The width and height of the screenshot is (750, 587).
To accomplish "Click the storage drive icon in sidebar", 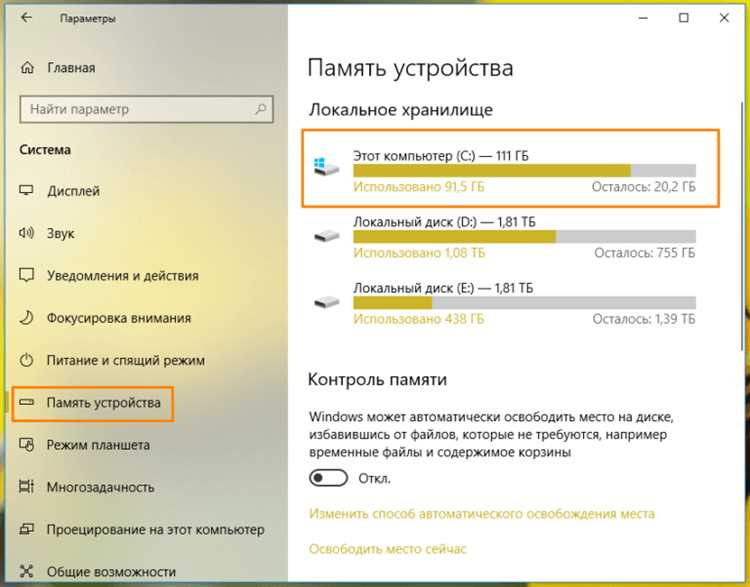I will 26,402.
